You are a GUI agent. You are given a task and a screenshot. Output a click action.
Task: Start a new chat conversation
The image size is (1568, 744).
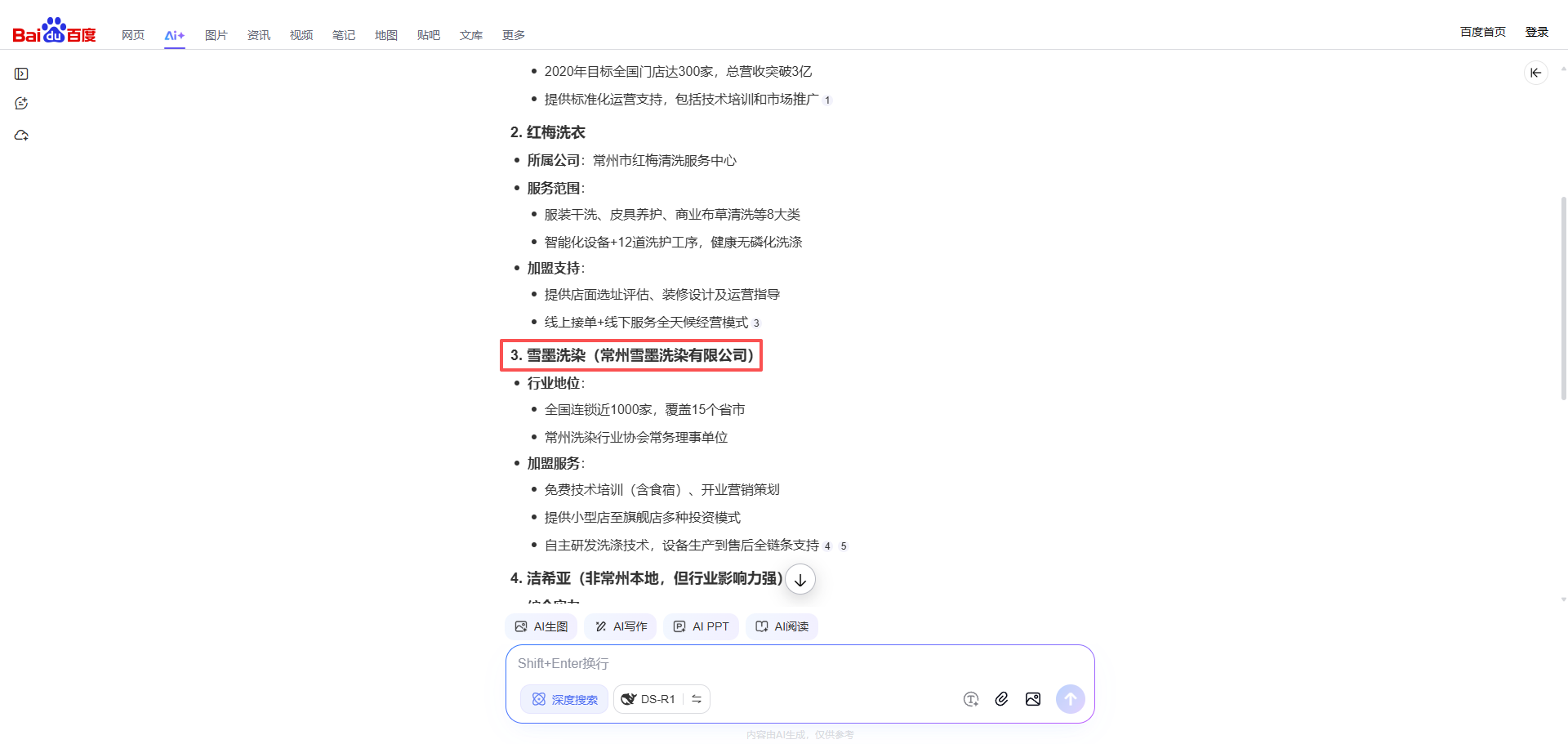(x=21, y=104)
